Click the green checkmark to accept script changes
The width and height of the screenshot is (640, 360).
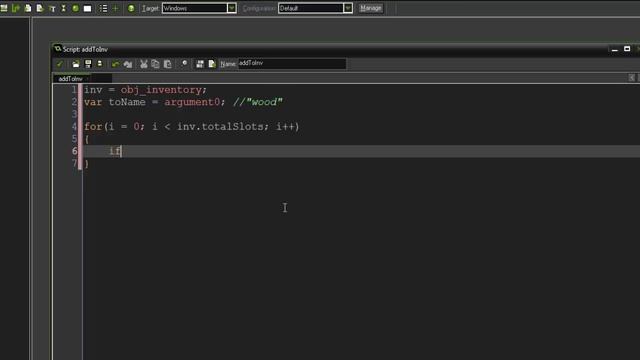tap(60, 64)
